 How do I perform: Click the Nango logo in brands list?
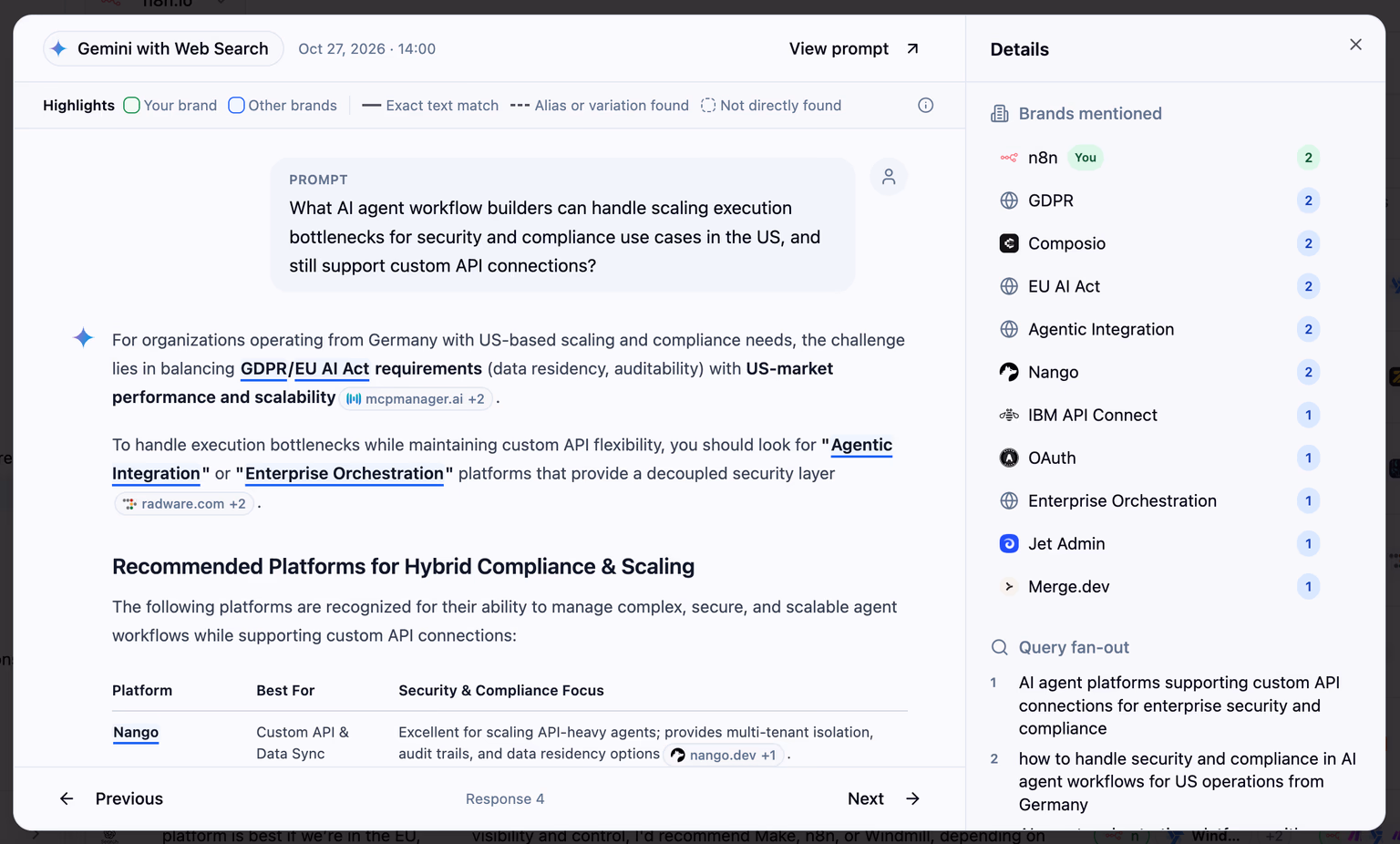(1009, 372)
